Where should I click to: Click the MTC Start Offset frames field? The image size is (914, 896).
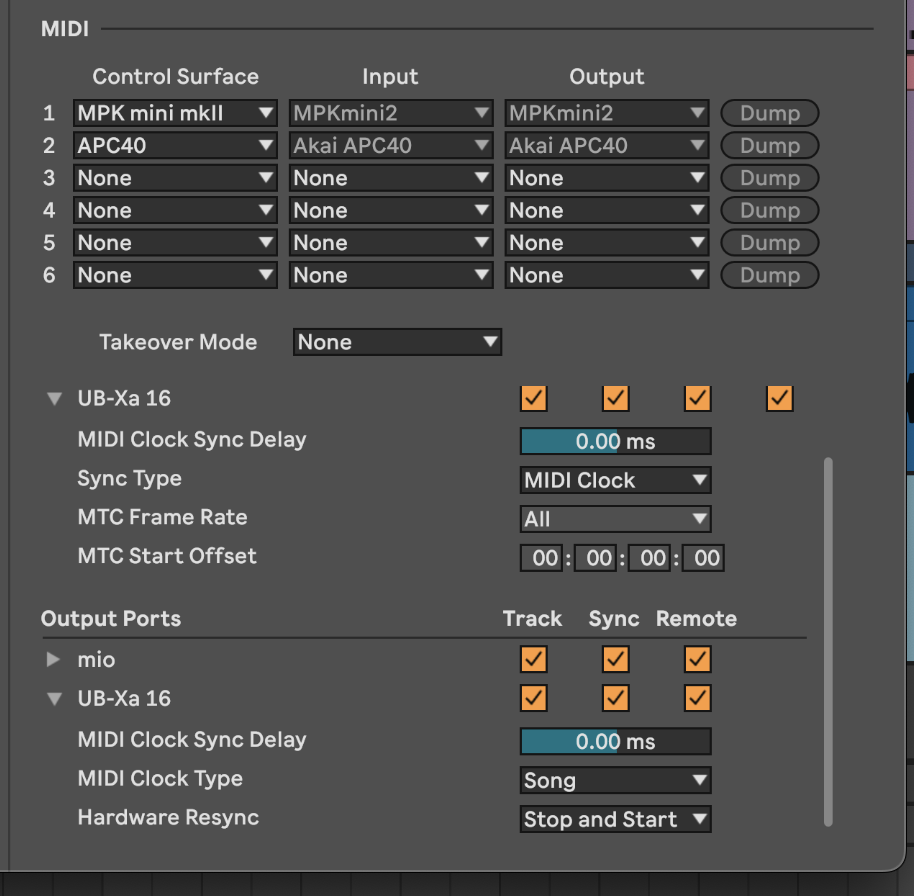[x=703, y=558]
